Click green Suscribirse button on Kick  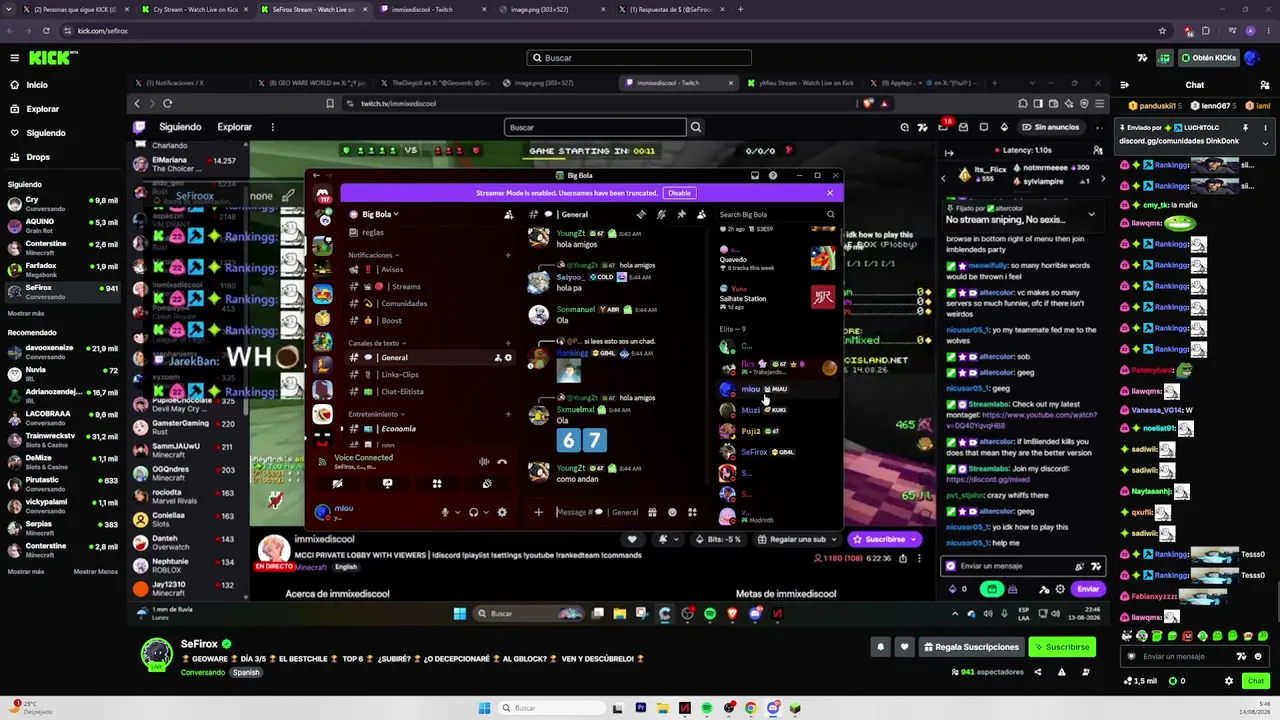point(1061,647)
